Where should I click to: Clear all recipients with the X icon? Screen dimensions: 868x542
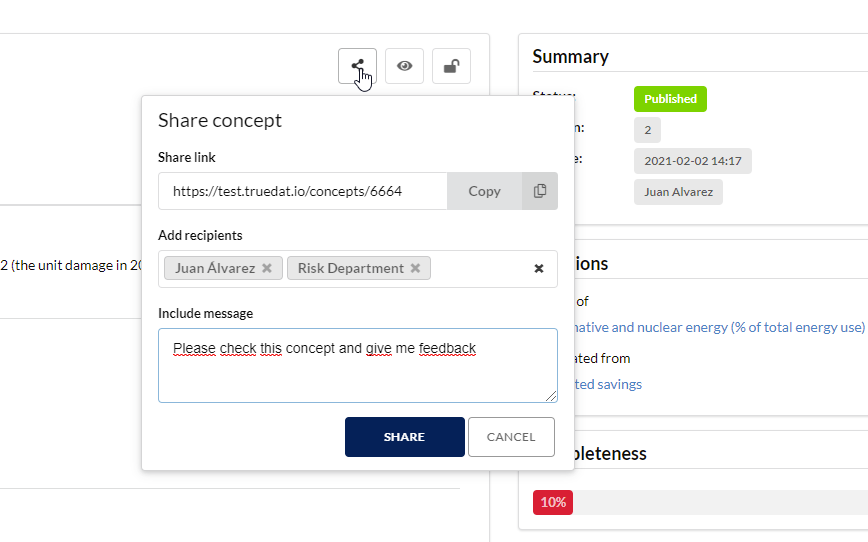538,268
